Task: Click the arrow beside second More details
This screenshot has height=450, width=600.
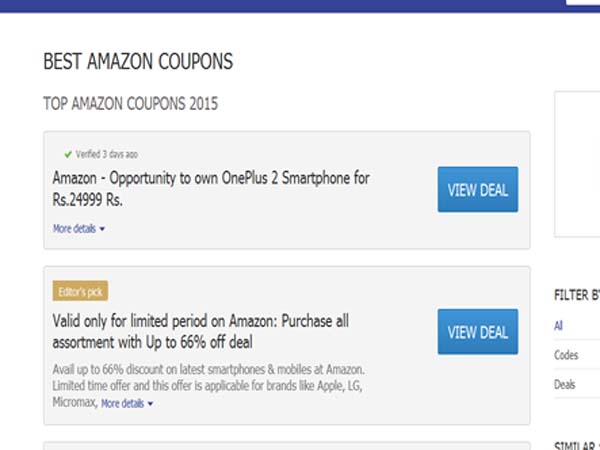Action: 151,404
